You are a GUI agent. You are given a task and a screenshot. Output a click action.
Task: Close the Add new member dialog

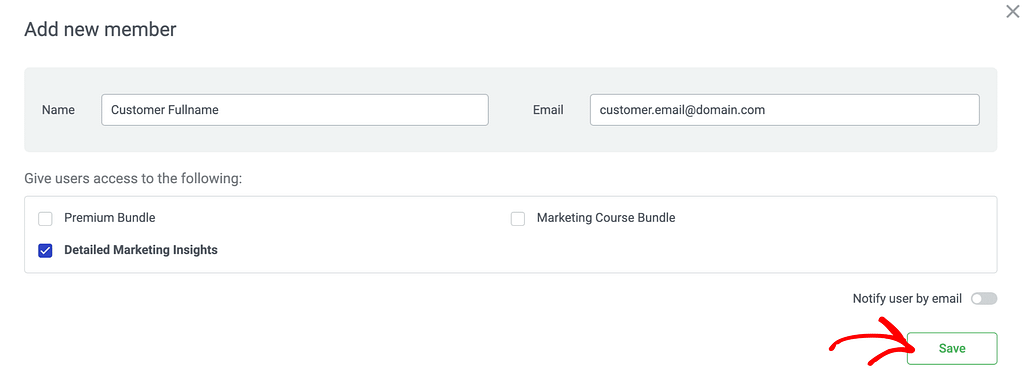[1012, 10]
